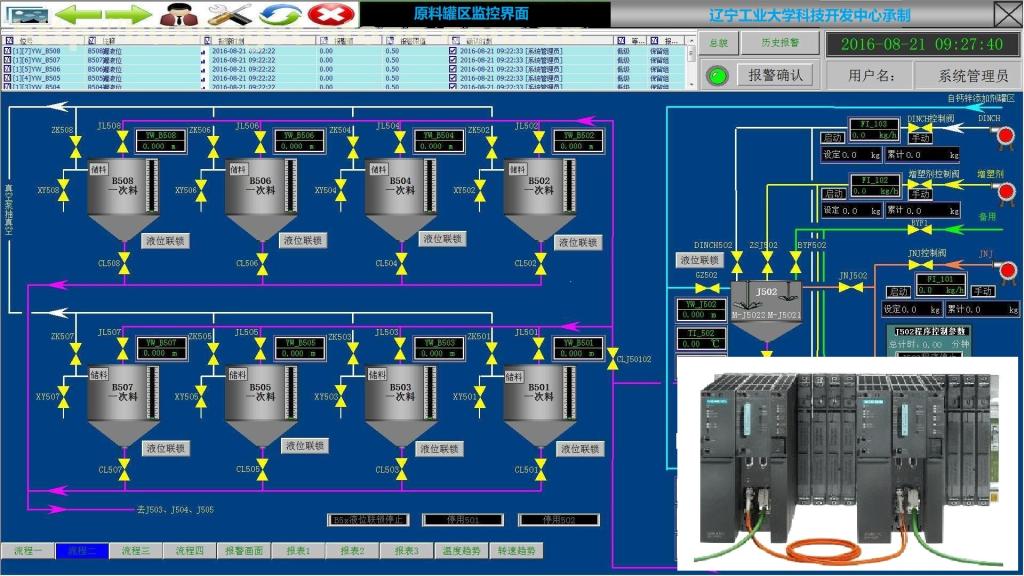The width and height of the screenshot is (1024, 576).
Task: Click the ZK508 valve symbol
Action: 75,147
